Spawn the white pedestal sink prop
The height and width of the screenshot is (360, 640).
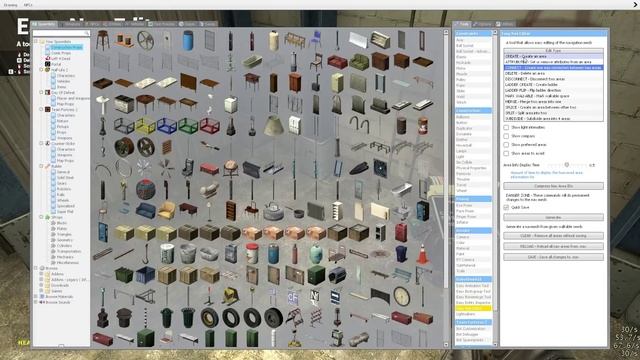tap(102, 104)
